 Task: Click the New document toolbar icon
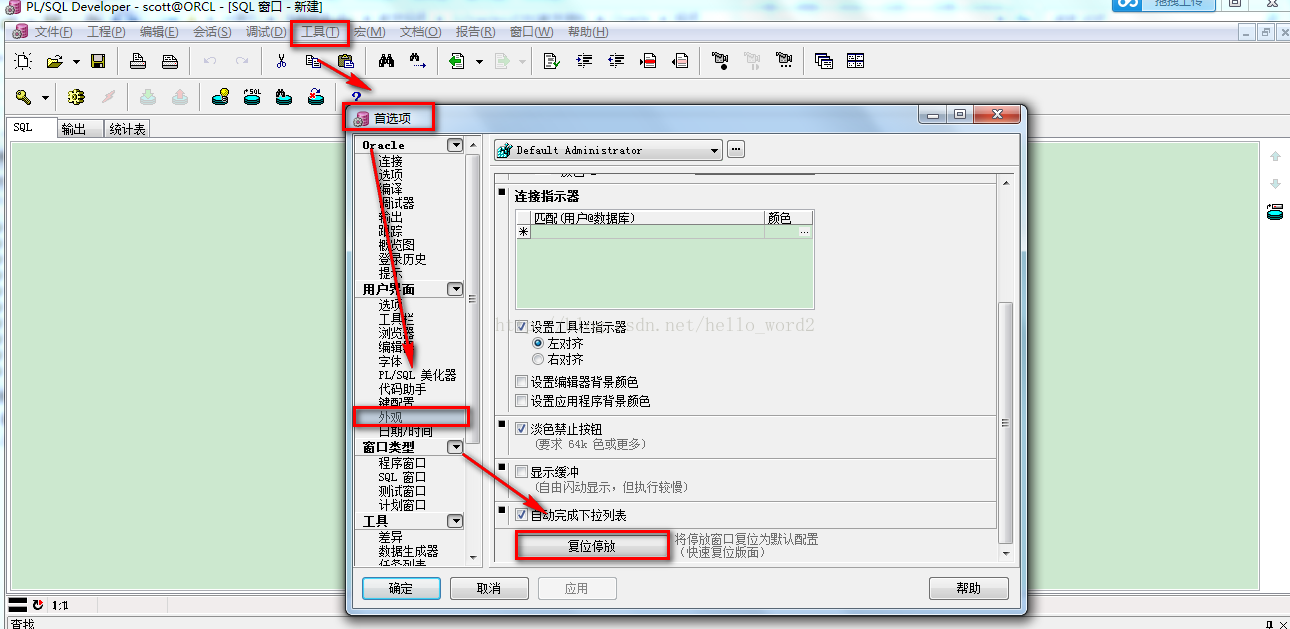point(23,61)
